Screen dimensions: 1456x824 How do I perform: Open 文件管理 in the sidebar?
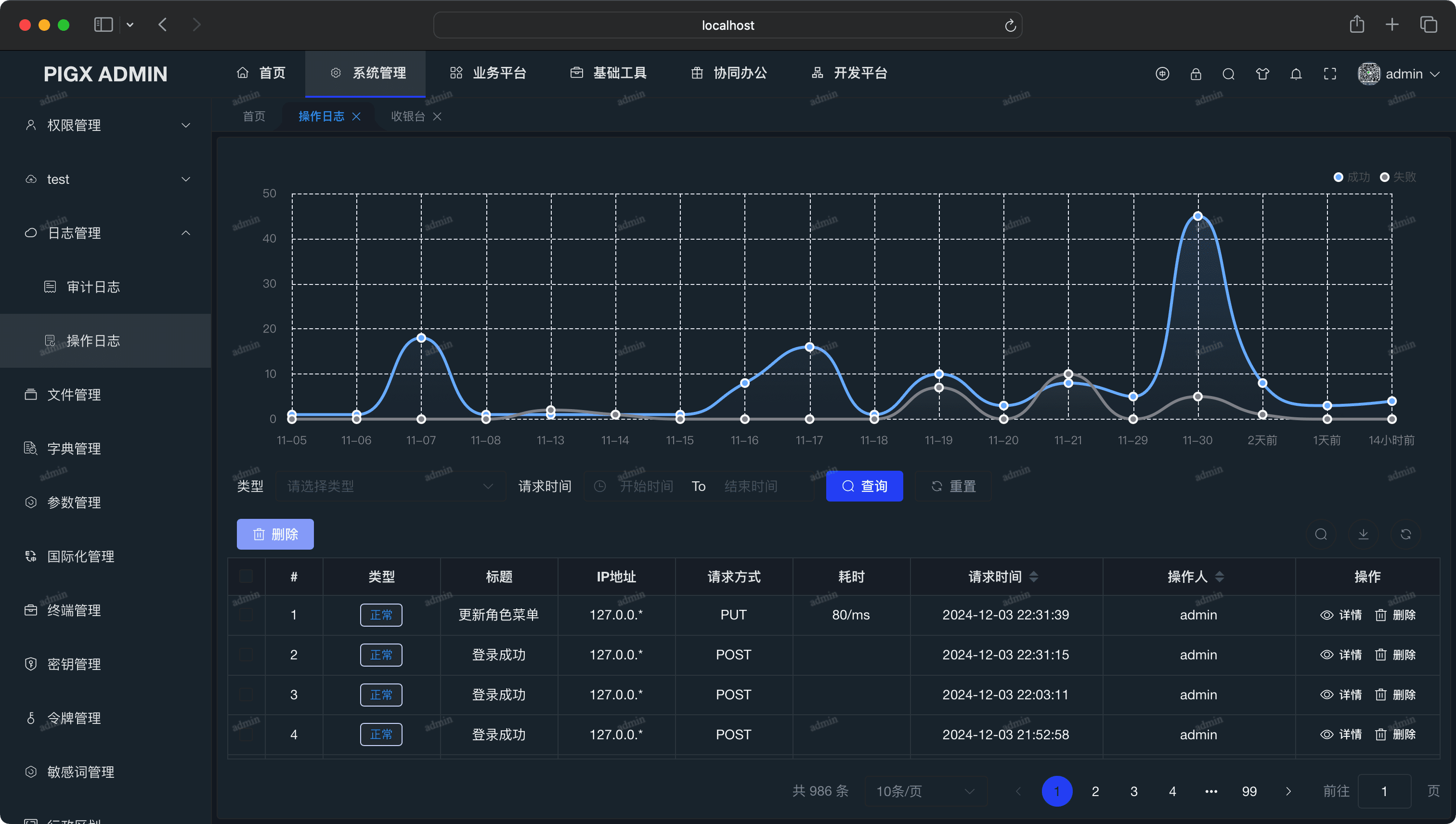click(105, 395)
